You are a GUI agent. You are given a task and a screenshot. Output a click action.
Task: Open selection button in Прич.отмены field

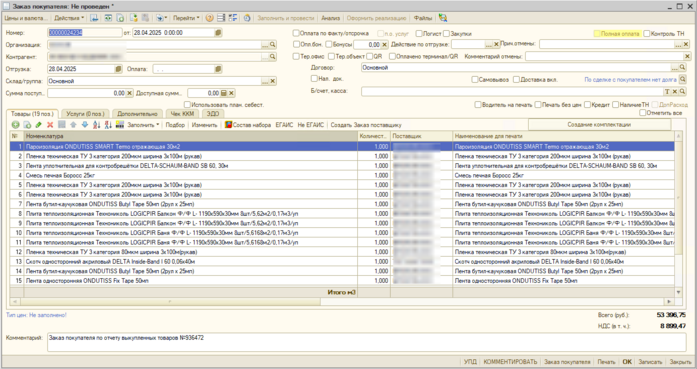[677, 44]
